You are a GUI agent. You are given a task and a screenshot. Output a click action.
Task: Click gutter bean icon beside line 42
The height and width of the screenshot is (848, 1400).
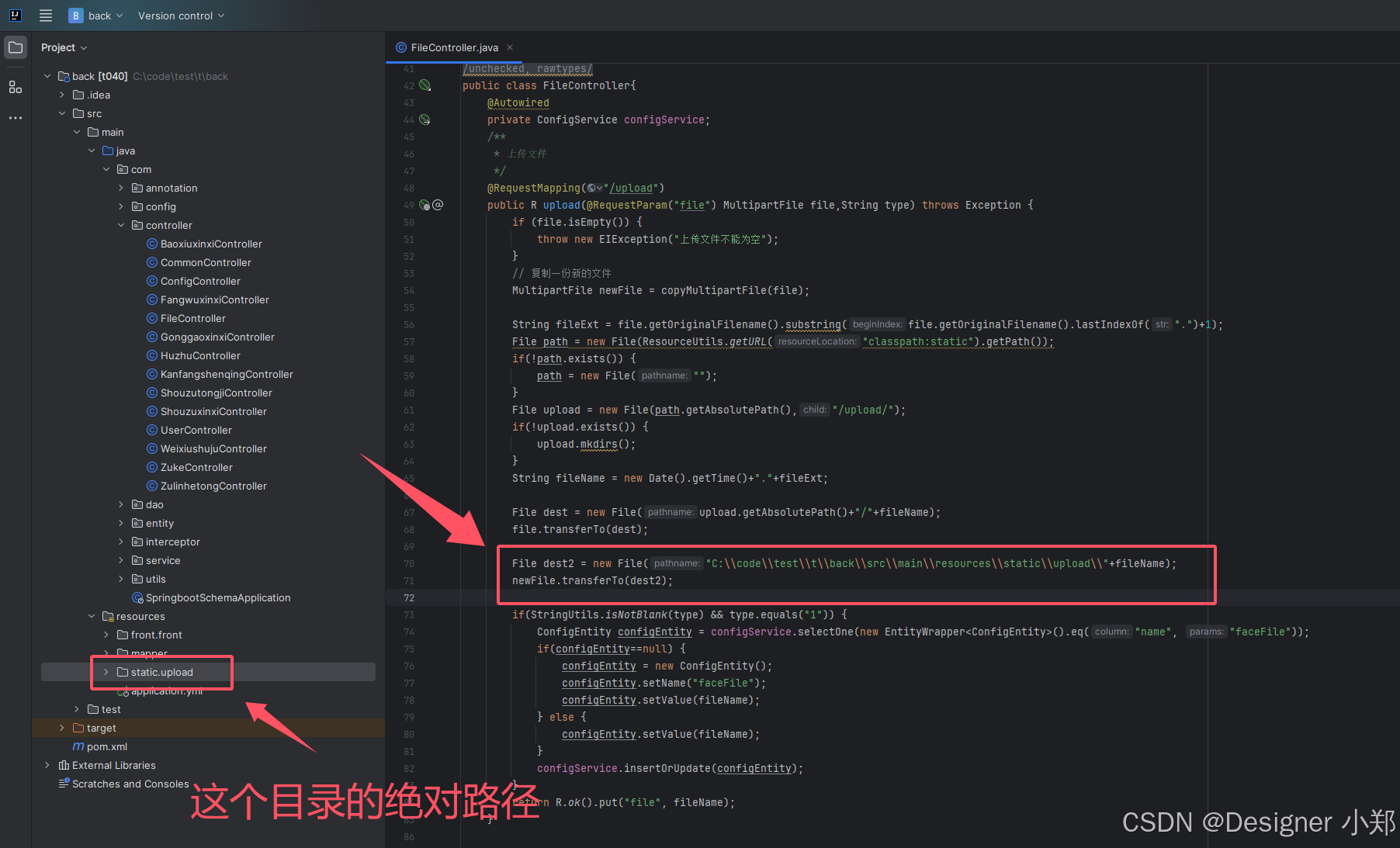425,85
